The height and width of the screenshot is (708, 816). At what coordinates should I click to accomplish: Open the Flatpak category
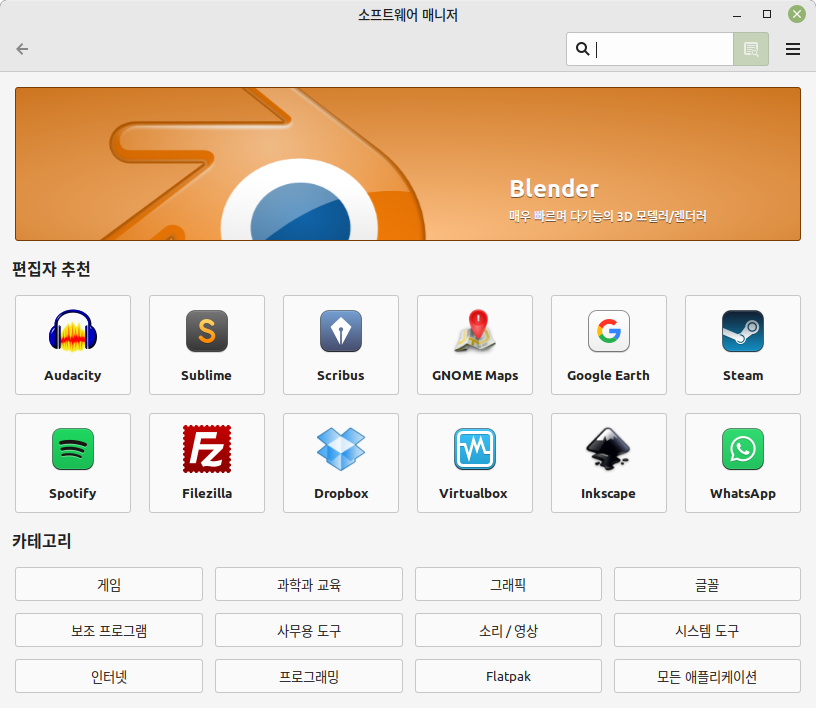point(508,676)
